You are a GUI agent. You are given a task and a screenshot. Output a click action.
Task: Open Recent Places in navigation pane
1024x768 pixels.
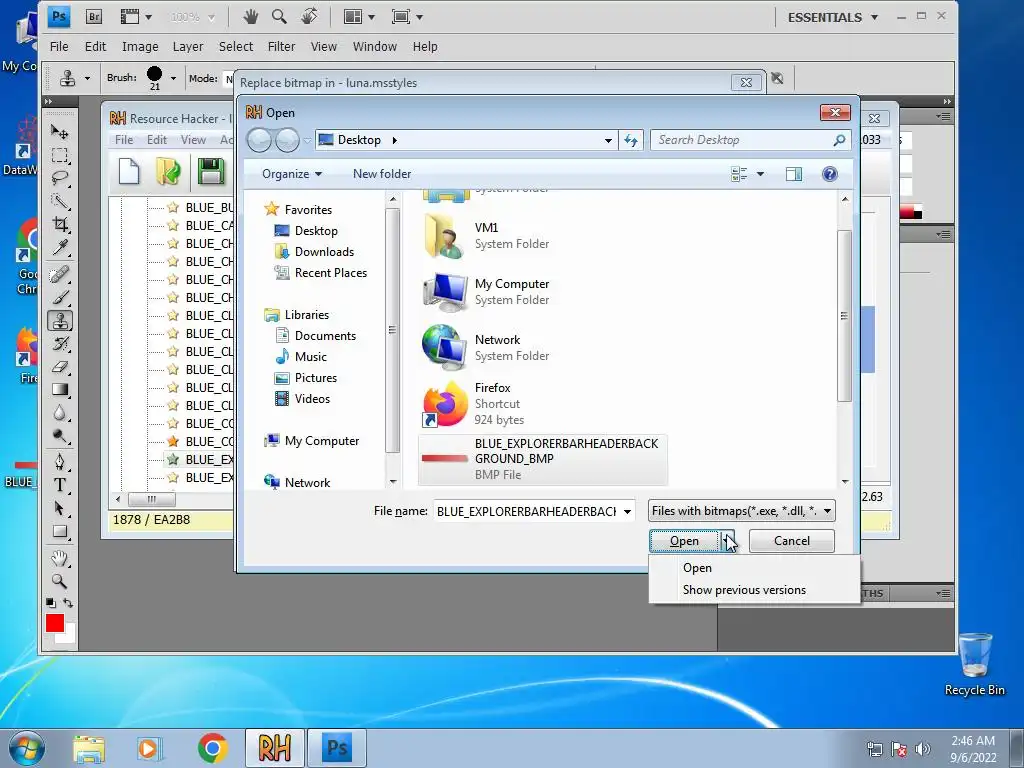pos(330,272)
